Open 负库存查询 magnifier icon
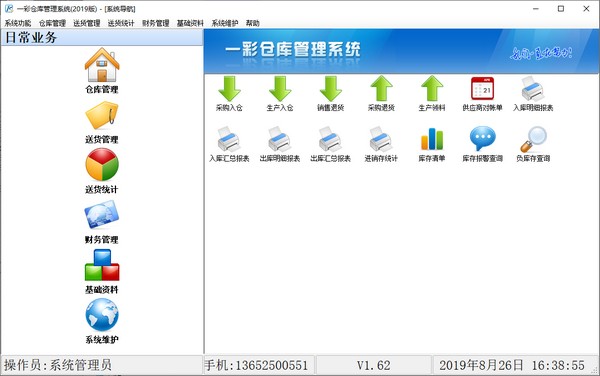Image resolution: width=600 pixels, height=376 pixels. pos(533,139)
